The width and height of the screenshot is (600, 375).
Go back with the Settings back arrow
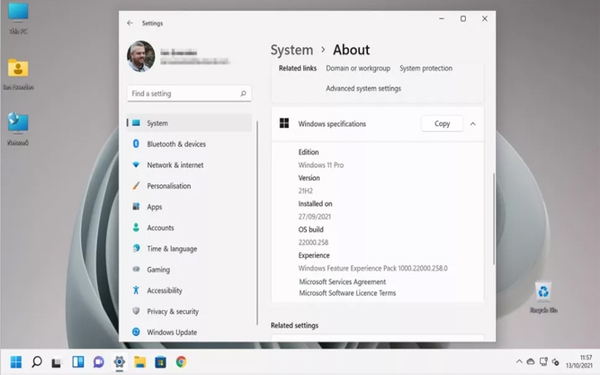[x=130, y=23]
